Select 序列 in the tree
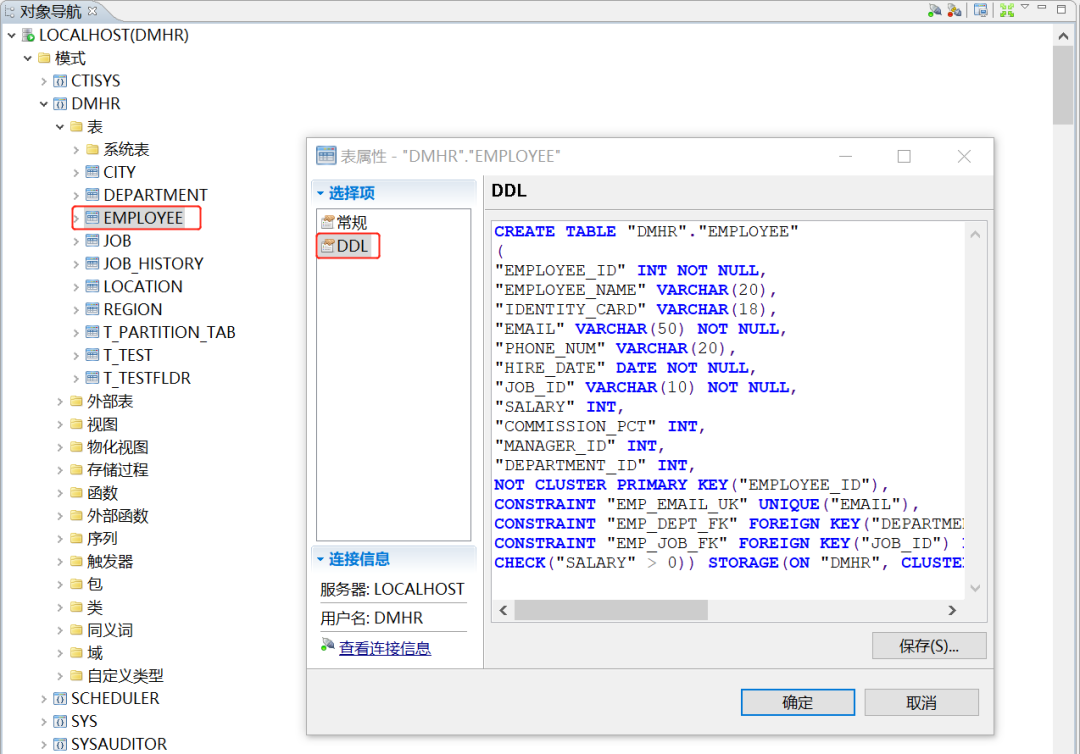Image resolution: width=1080 pixels, height=754 pixels. pyautogui.click(x=102, y=538)
